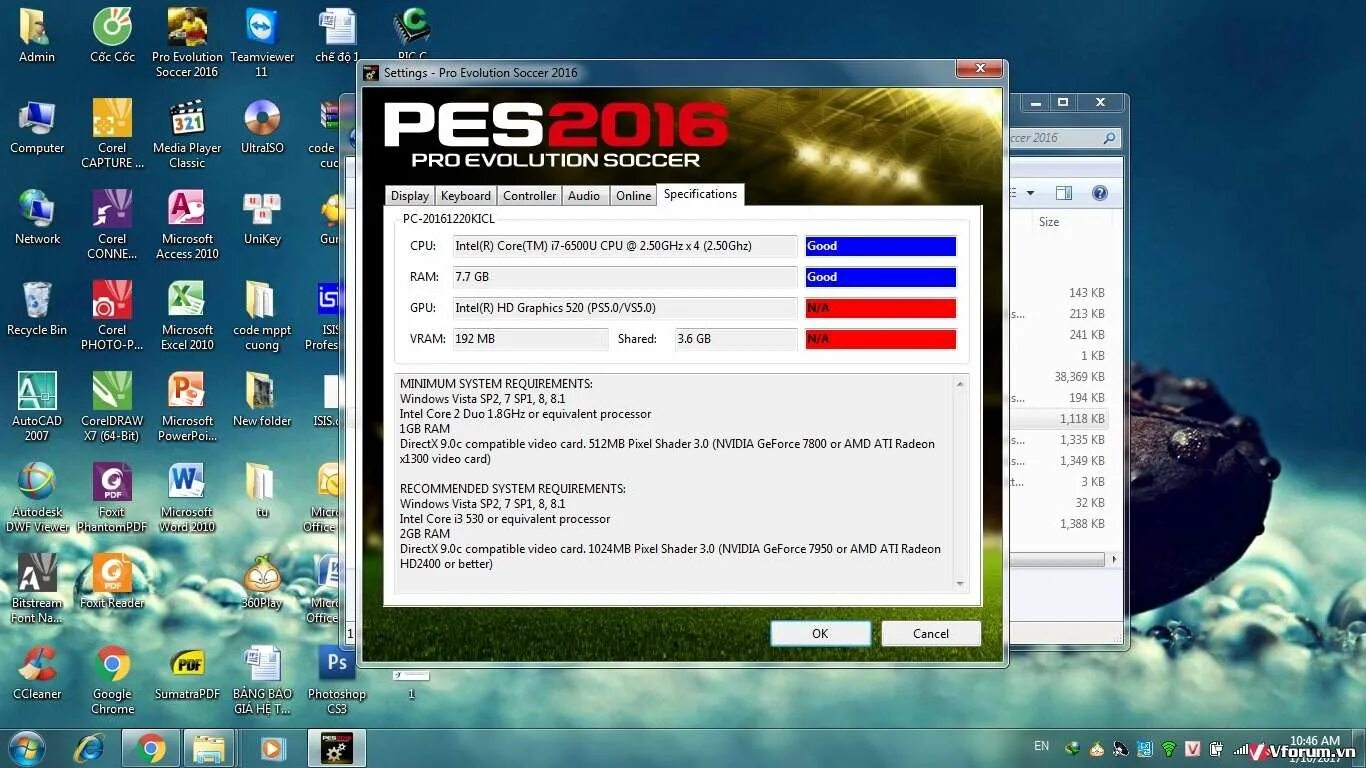This screenshot has height=768, width=1366.
Task: Launch Cốc Cốc browser desktop icon
Action: click(x=112, y=36)
